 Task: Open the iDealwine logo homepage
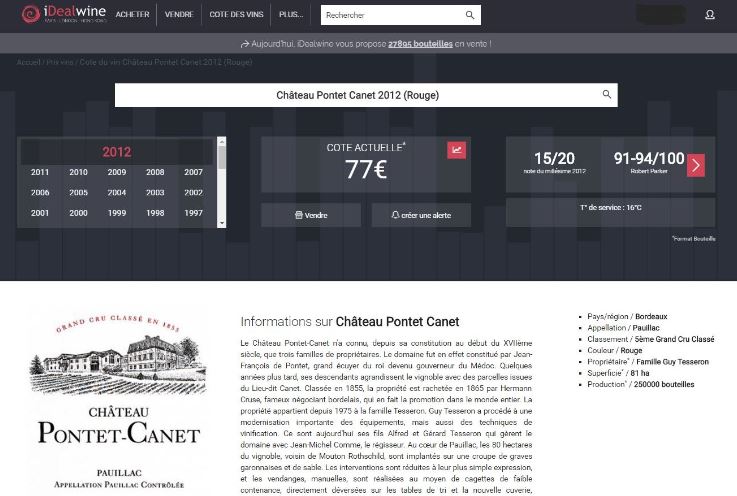64,14
